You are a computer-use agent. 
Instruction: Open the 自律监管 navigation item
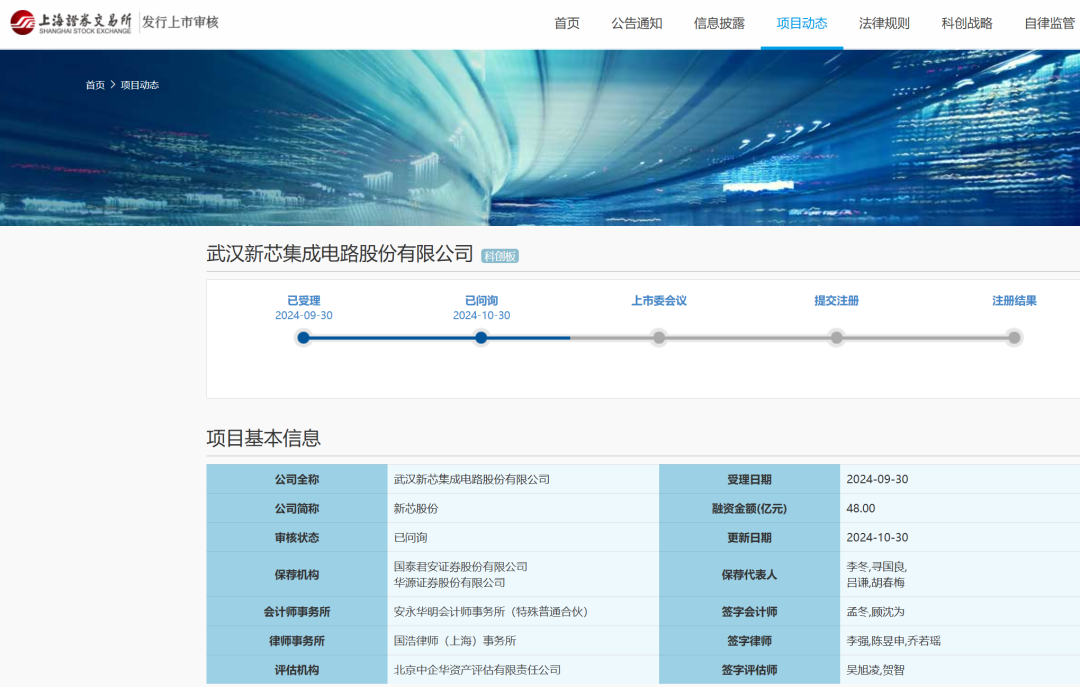pos(1049,24)
